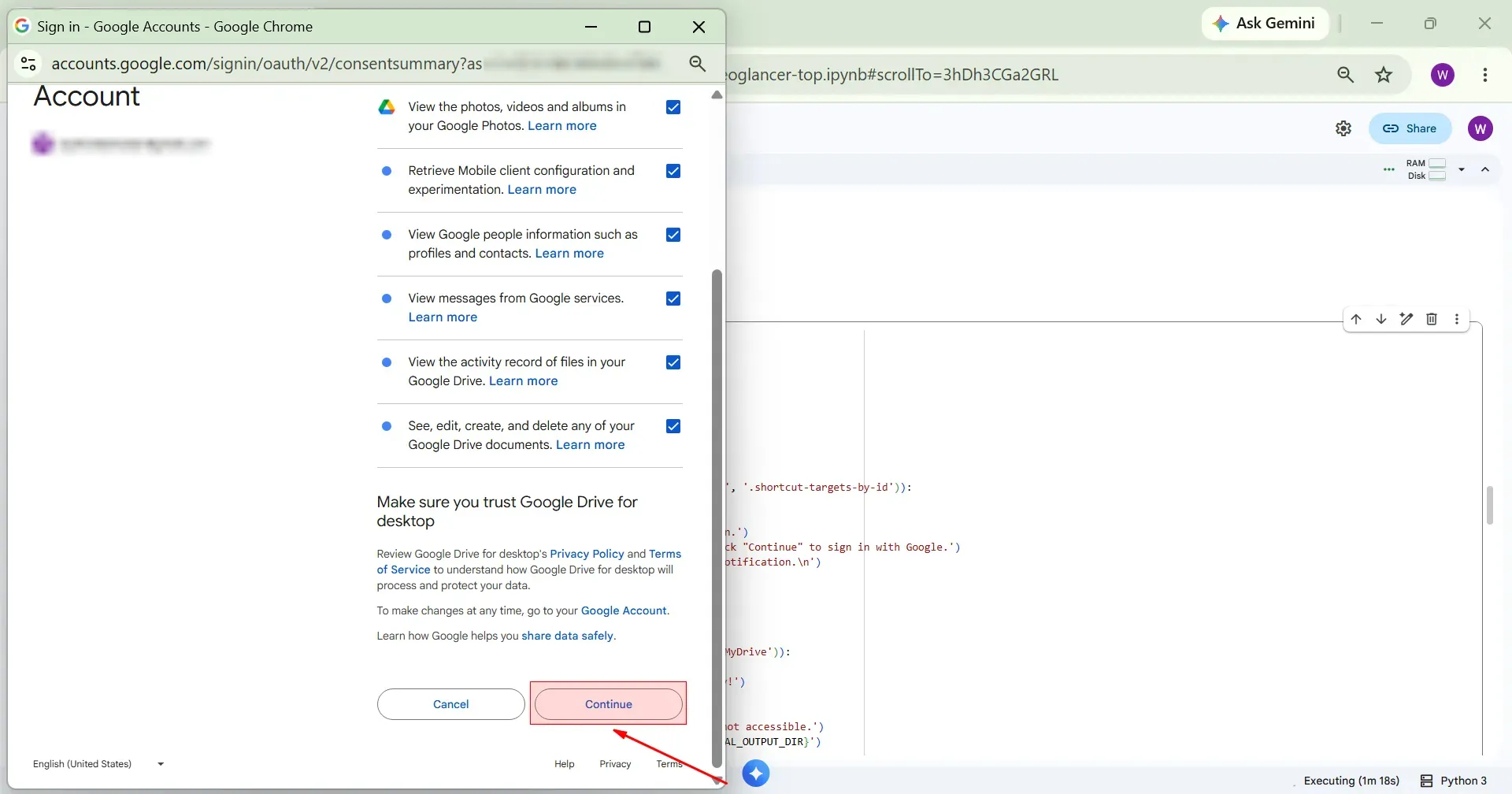Click the Continue button
Viewport: 1512px width, 794px height.
pos(608,704)
